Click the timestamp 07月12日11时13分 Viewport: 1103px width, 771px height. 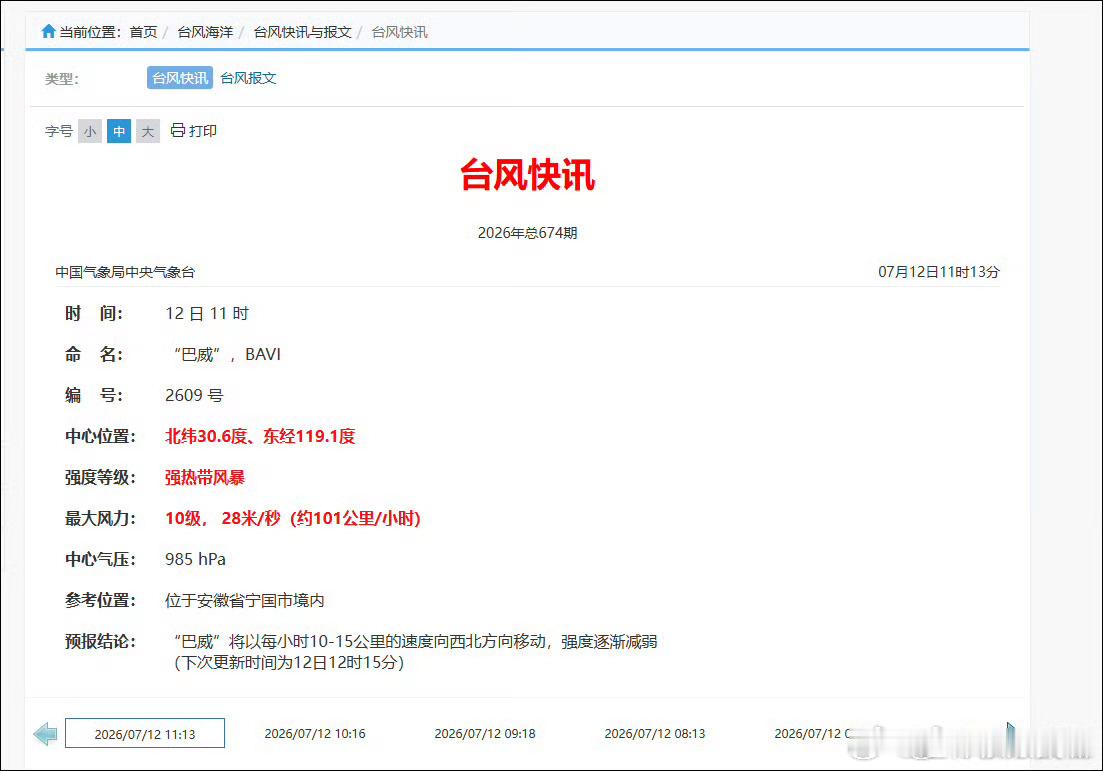pos(939,272)
